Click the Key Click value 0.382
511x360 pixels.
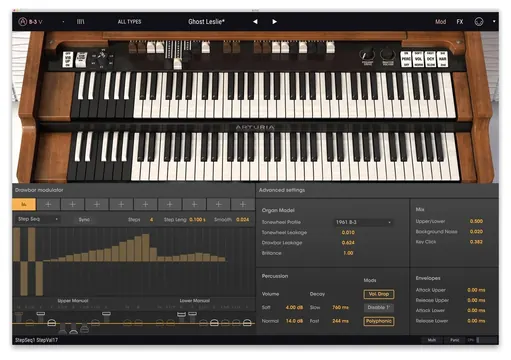(x=476, y=242)
